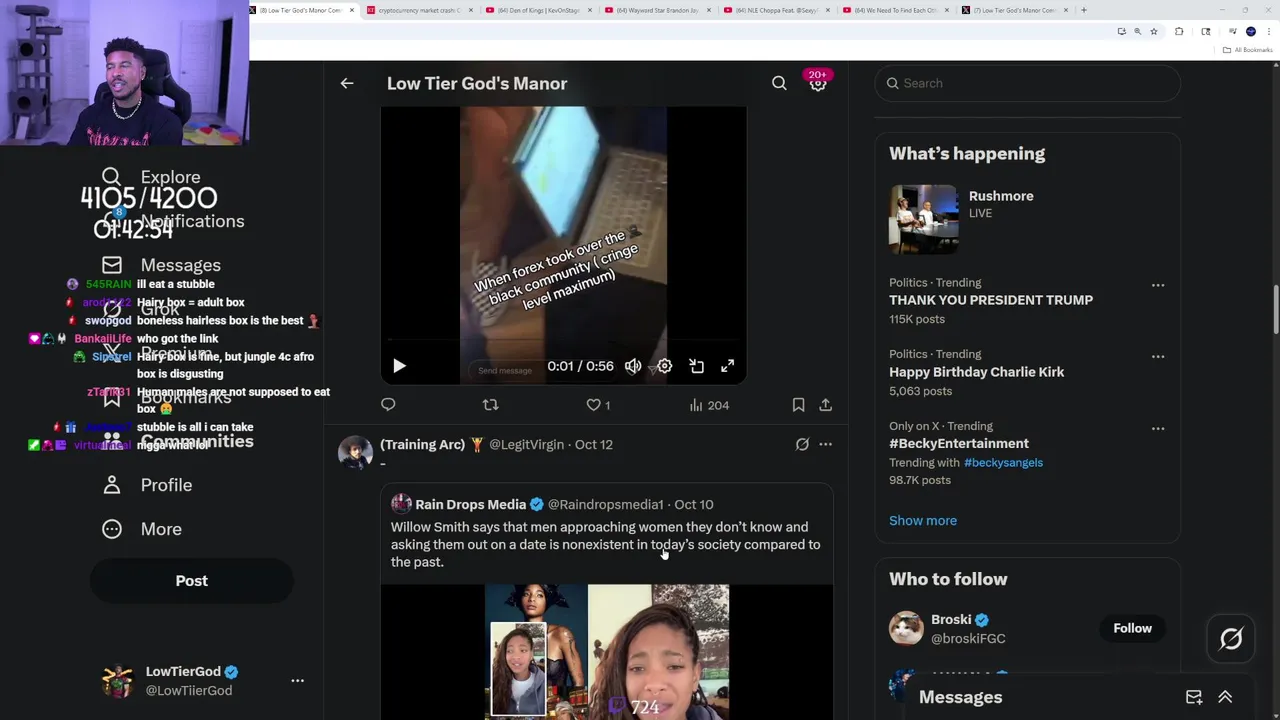The height and width of the screenshot is (720, 1280).
Task: Switch to cryptocurrency market crash tab
Action: [x=420, y=10]
